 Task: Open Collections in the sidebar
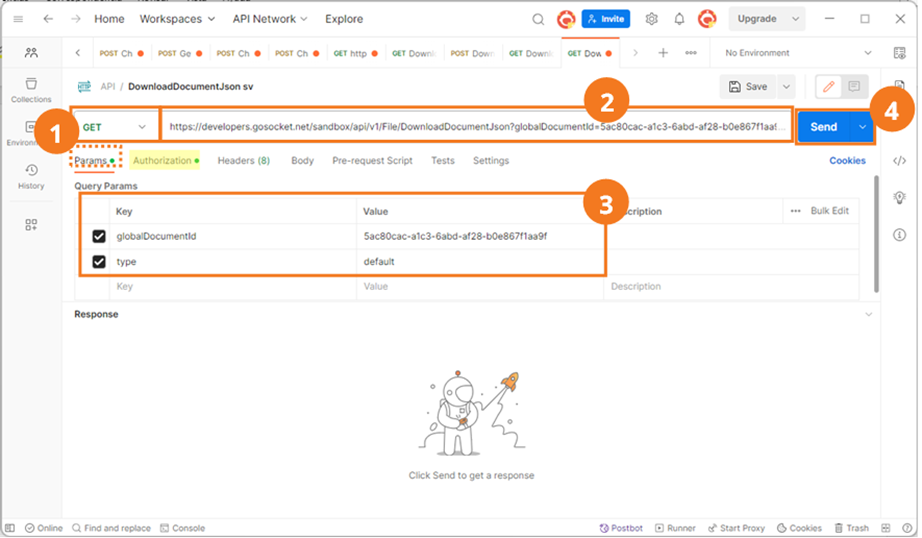31,91
